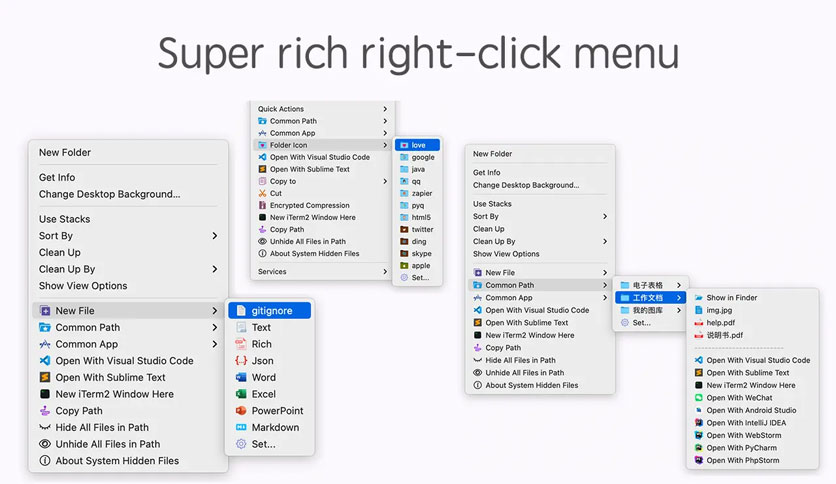Click the Markdown file icon
Viewport: 836px width, 484px height.
coord(241,427)
